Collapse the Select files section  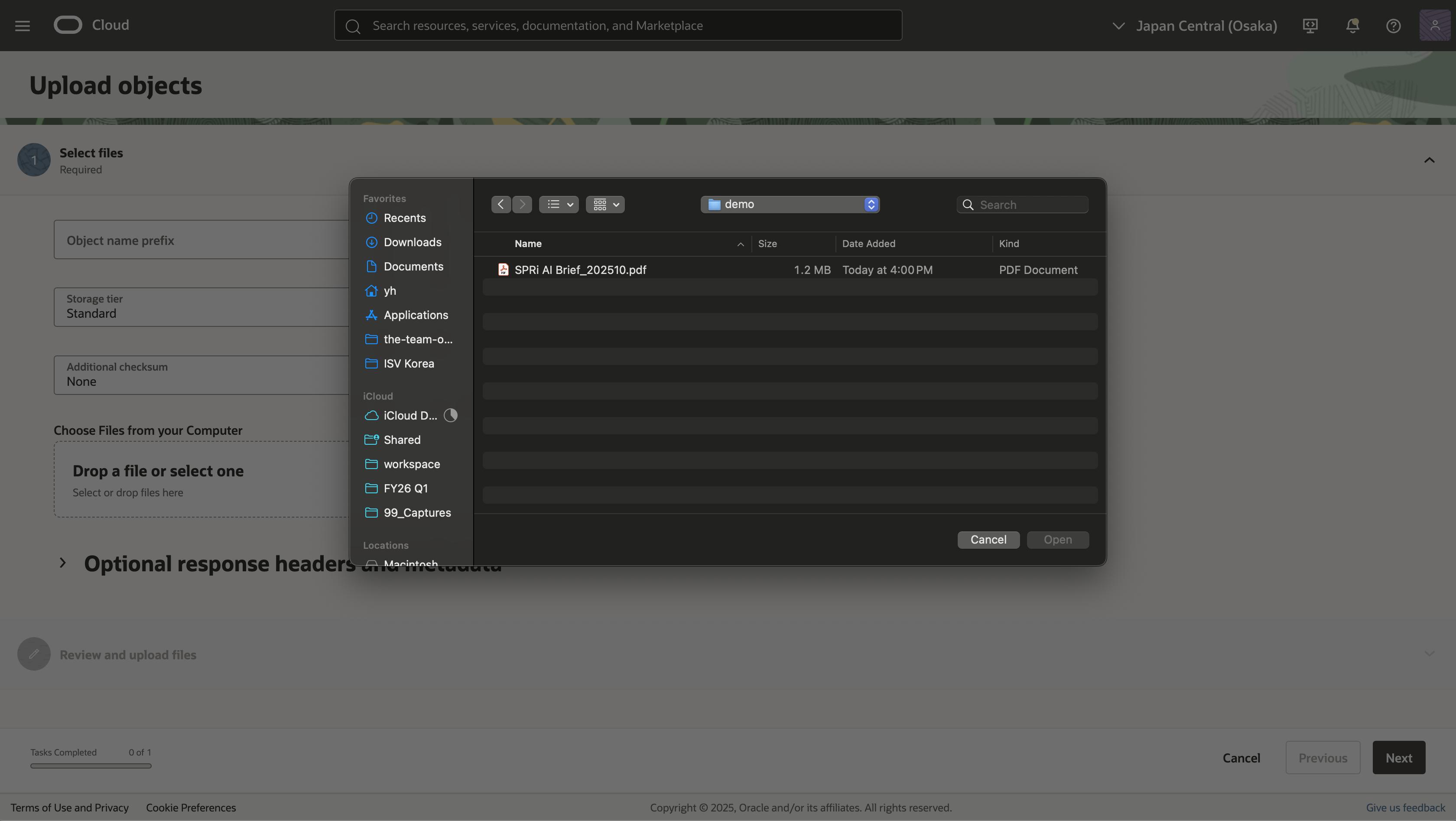coord(1430,160)
